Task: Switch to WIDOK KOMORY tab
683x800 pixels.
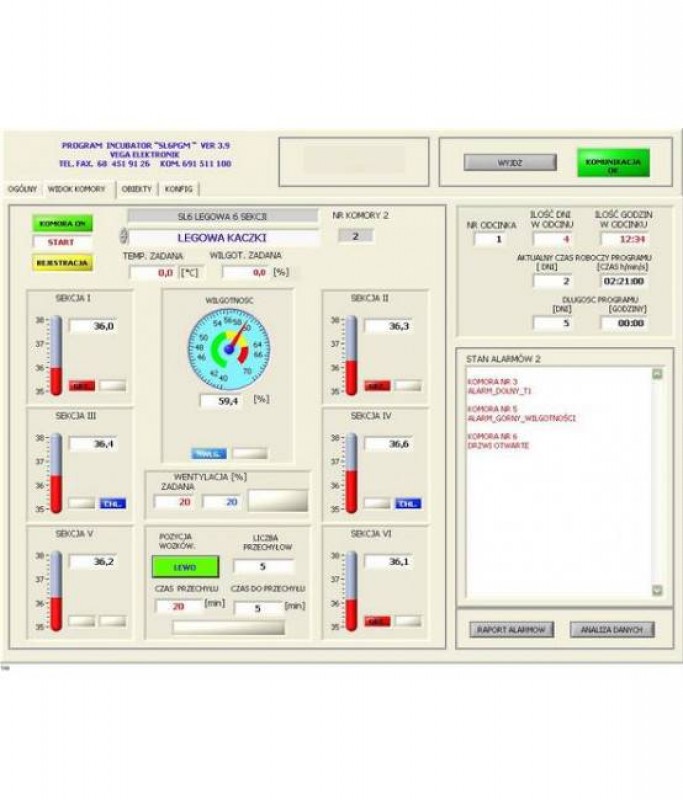Action: pos(77,189)
